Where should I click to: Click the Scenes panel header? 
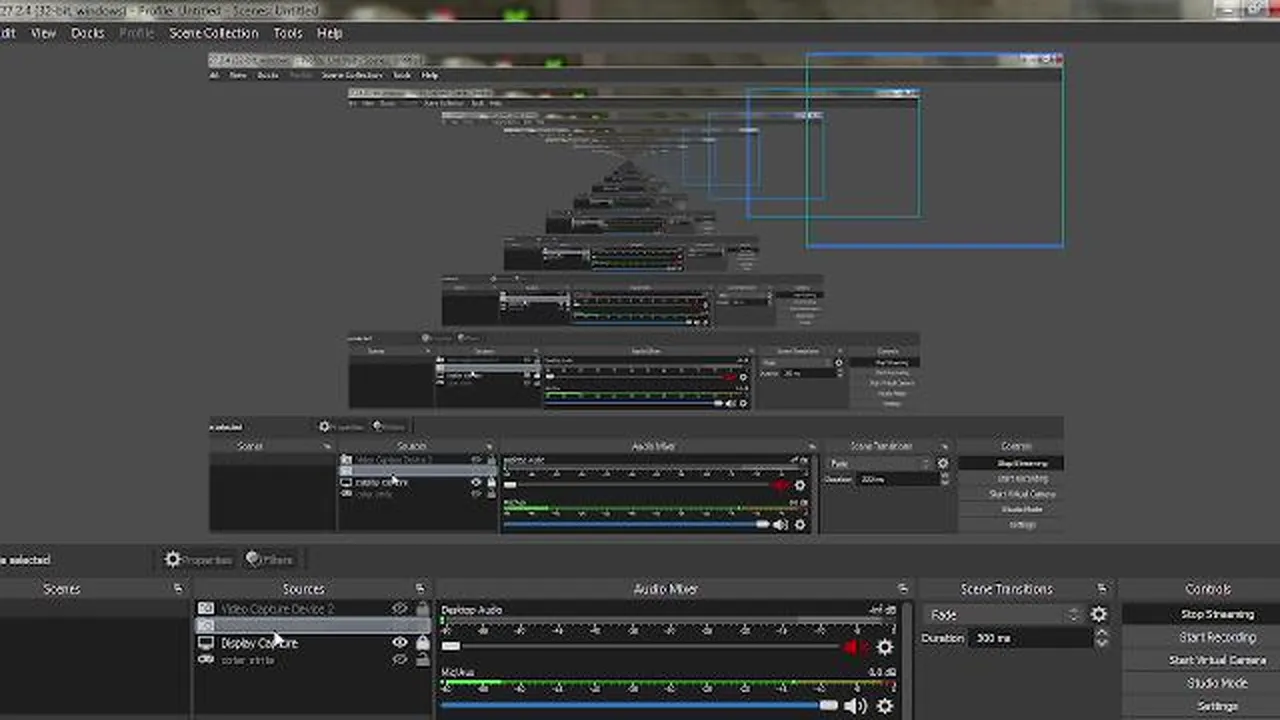tap(61, 589)
